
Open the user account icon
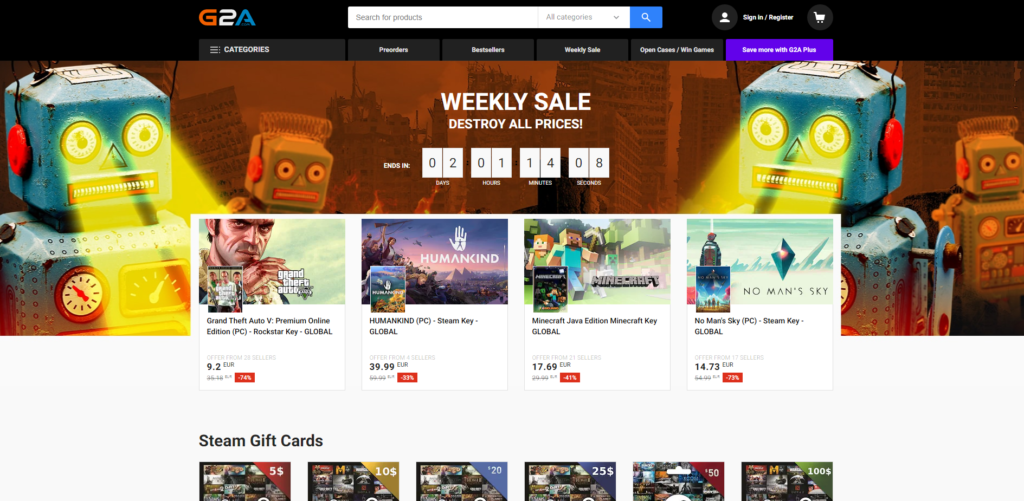(724, 18)
